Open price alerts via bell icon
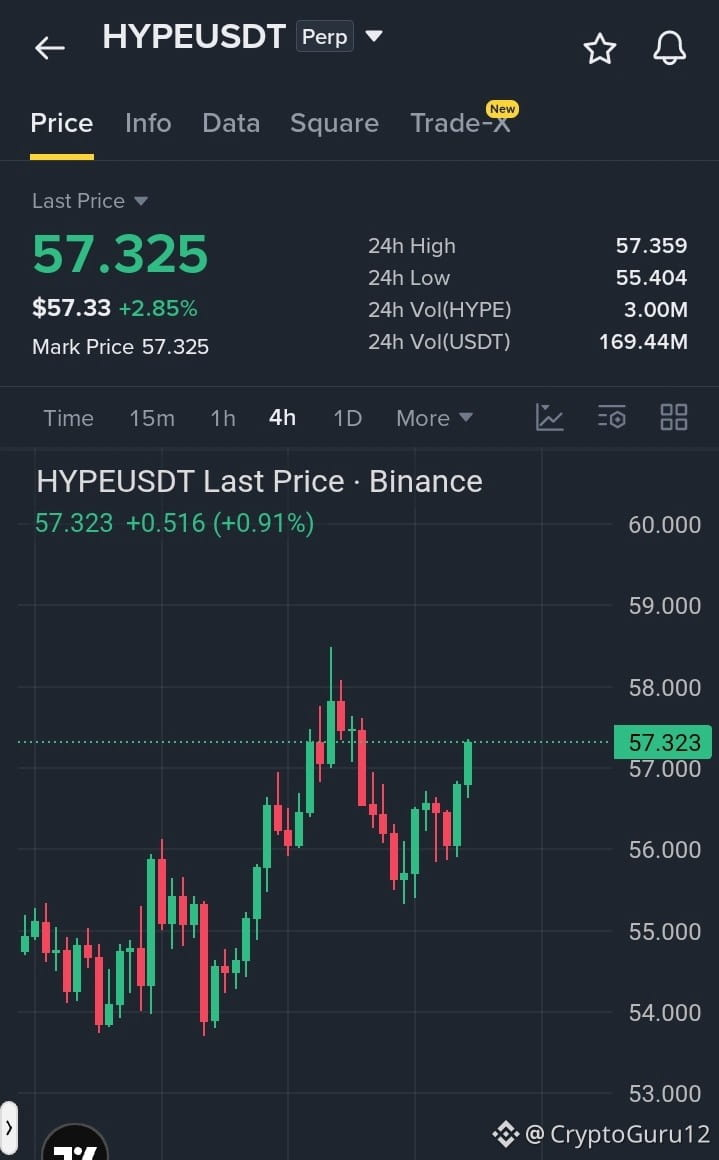 tap(669, 49)
